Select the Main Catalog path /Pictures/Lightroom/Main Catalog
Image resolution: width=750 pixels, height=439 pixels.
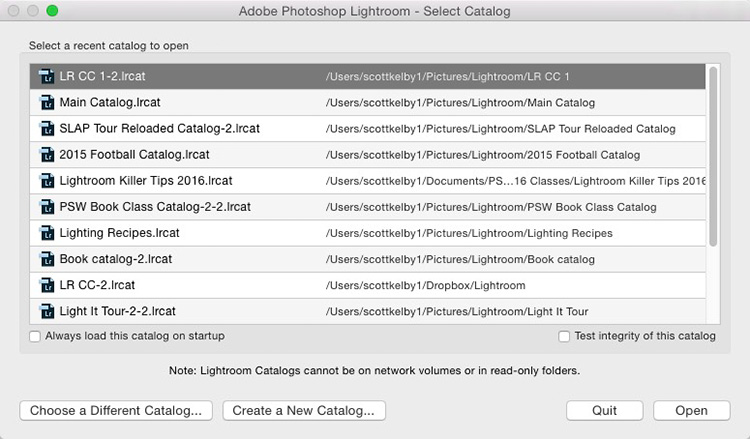click(x=460, y=103)
